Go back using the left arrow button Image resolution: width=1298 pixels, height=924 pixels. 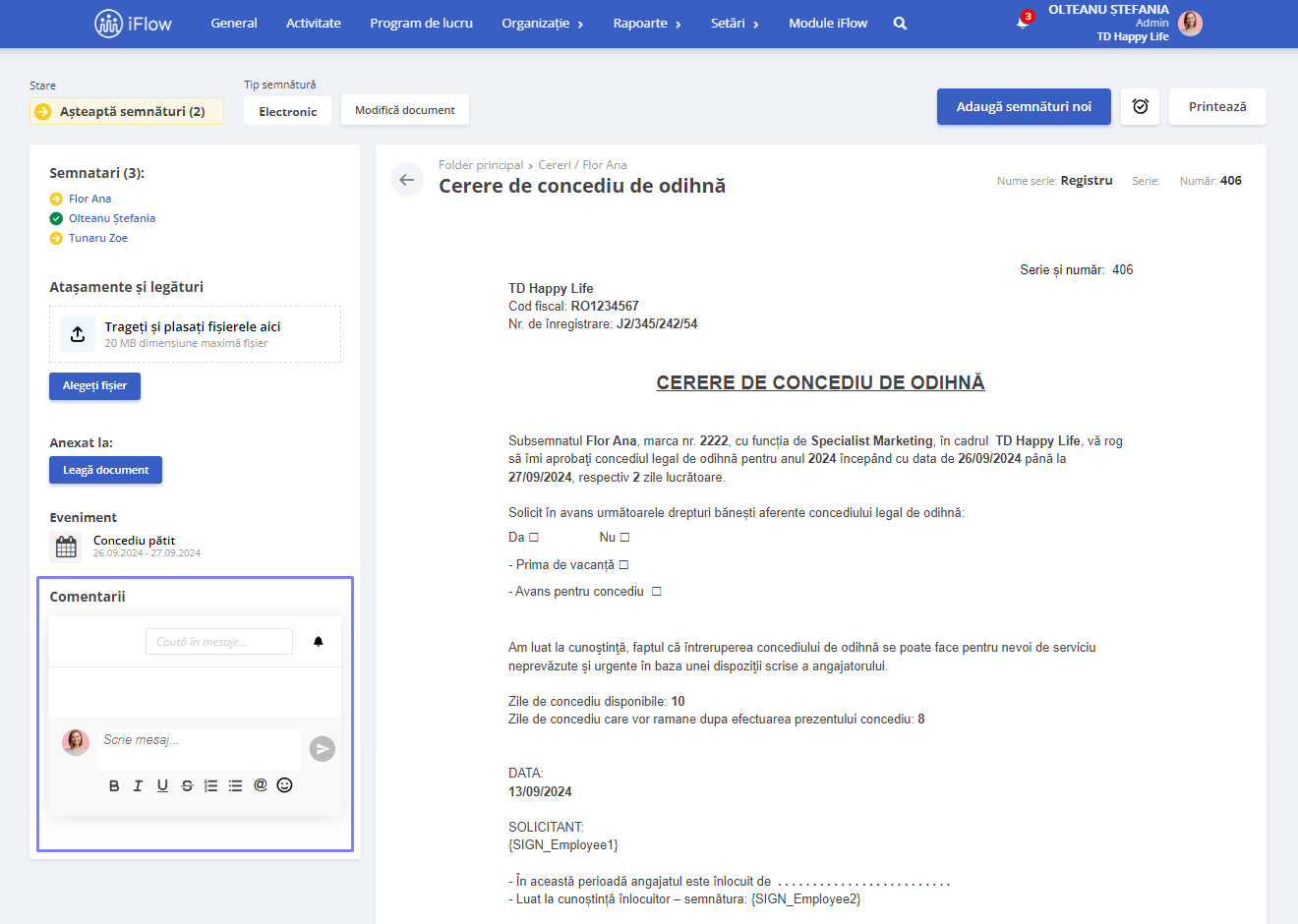pyautogui.click(x=407, y=180)
